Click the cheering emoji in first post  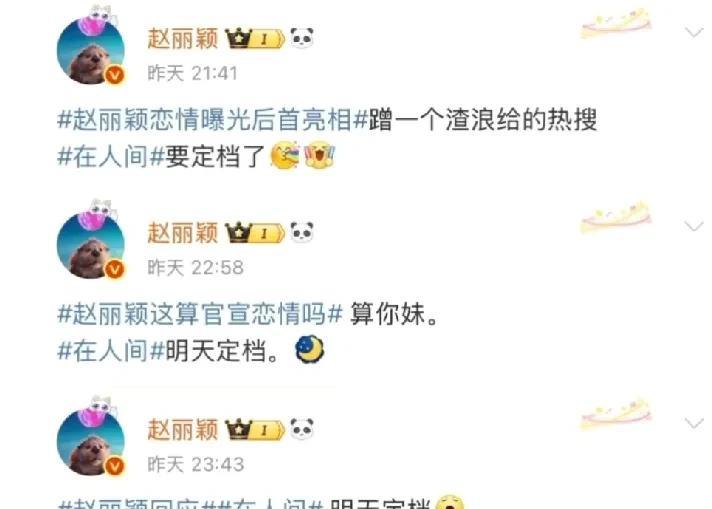click(320, 155)
